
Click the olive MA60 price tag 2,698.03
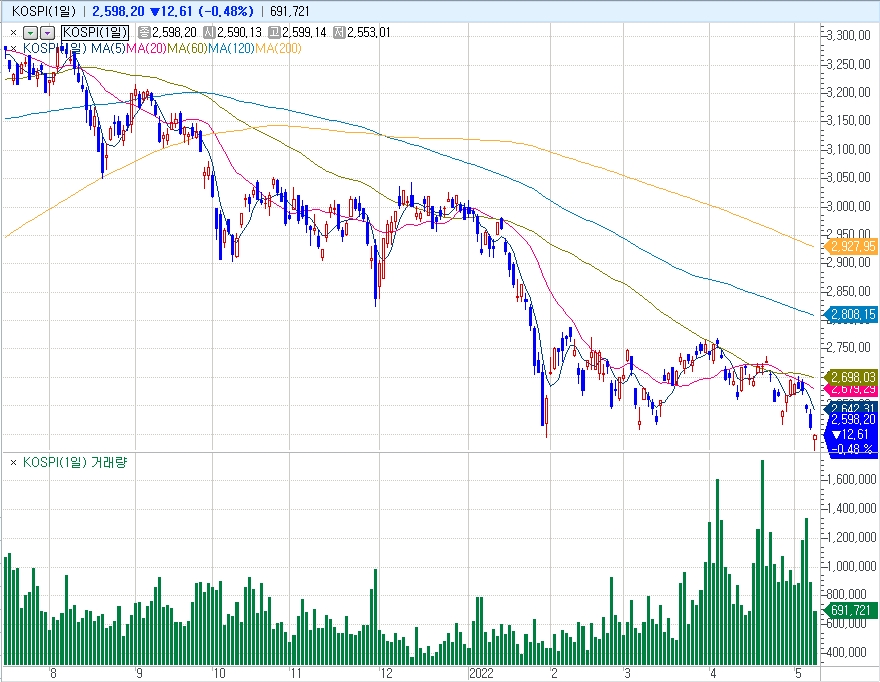[x=851, y=377]
